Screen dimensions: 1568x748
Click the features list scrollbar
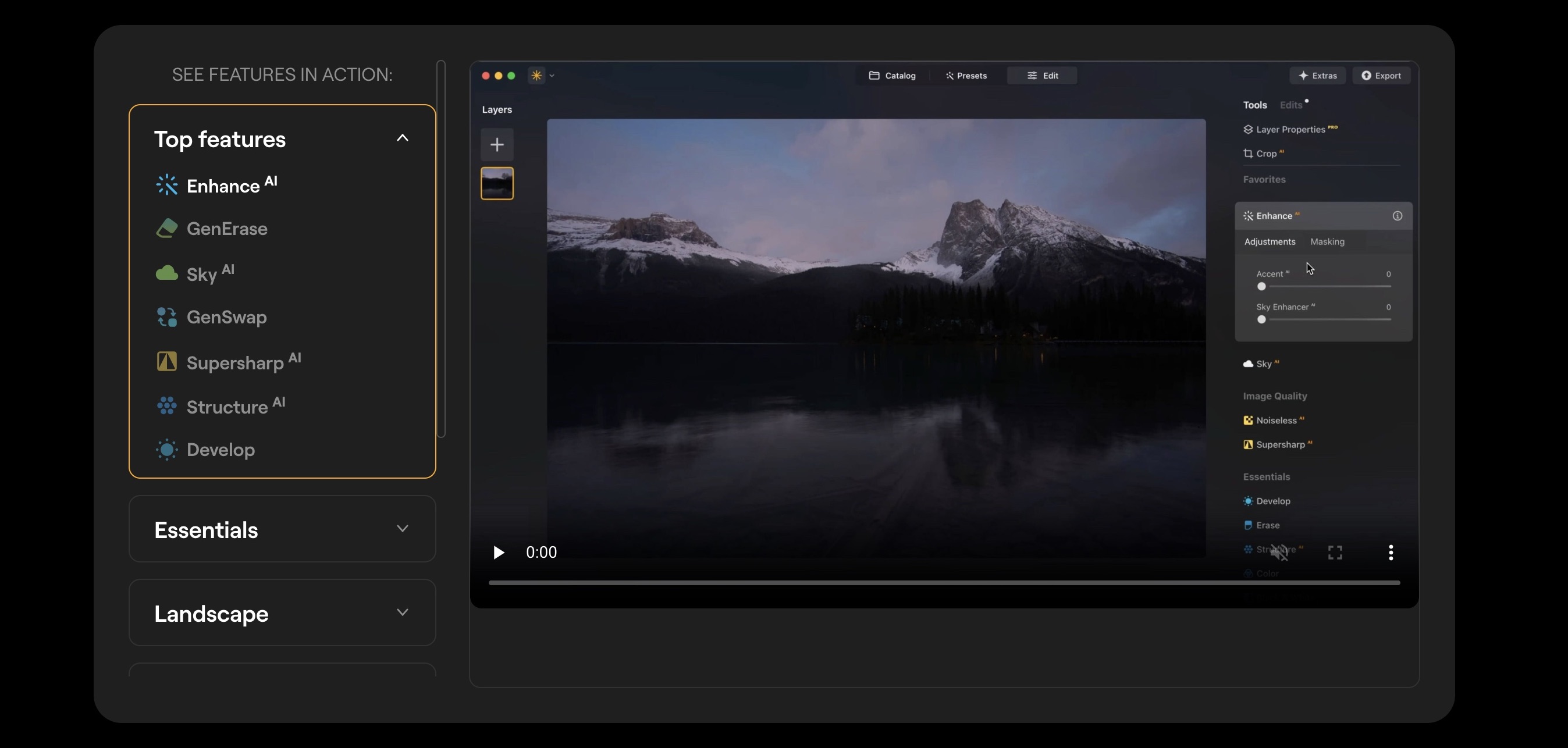point(441,248)
